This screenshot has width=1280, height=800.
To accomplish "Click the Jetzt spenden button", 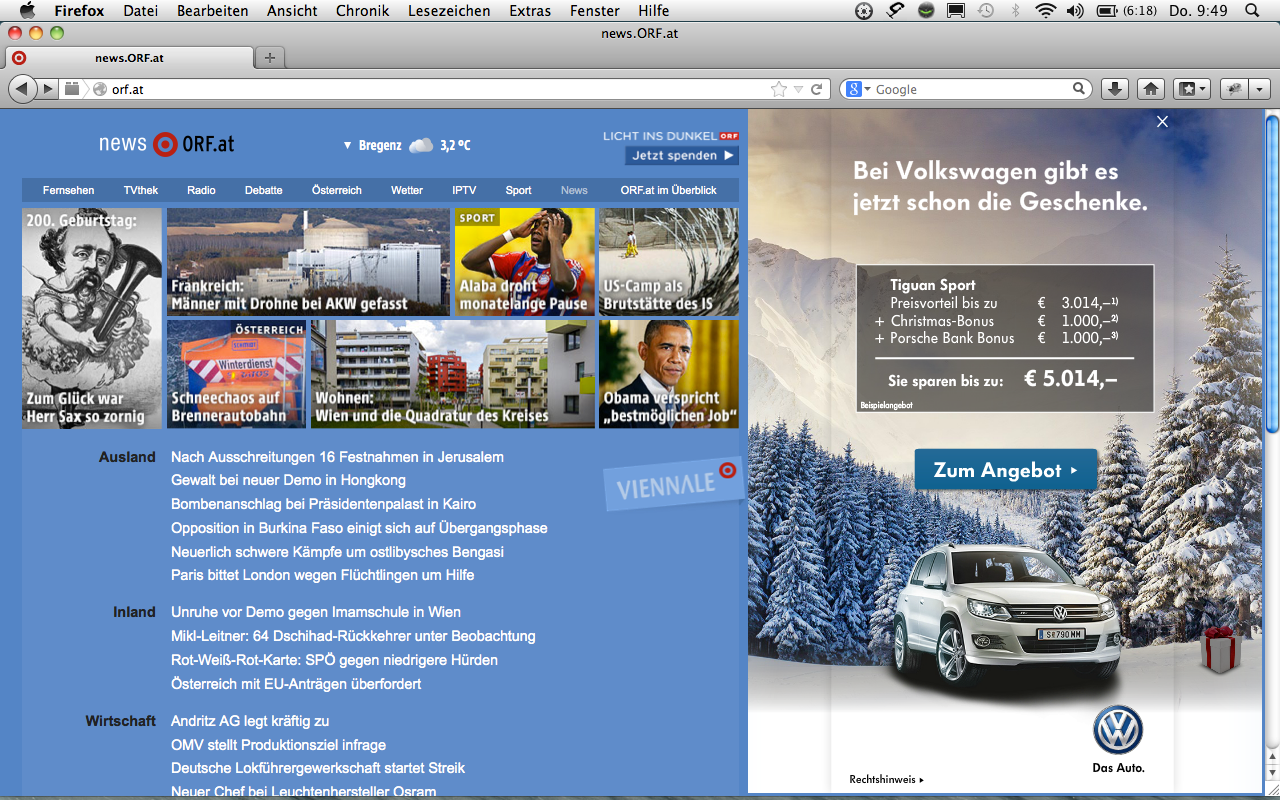I will point(682,155).
